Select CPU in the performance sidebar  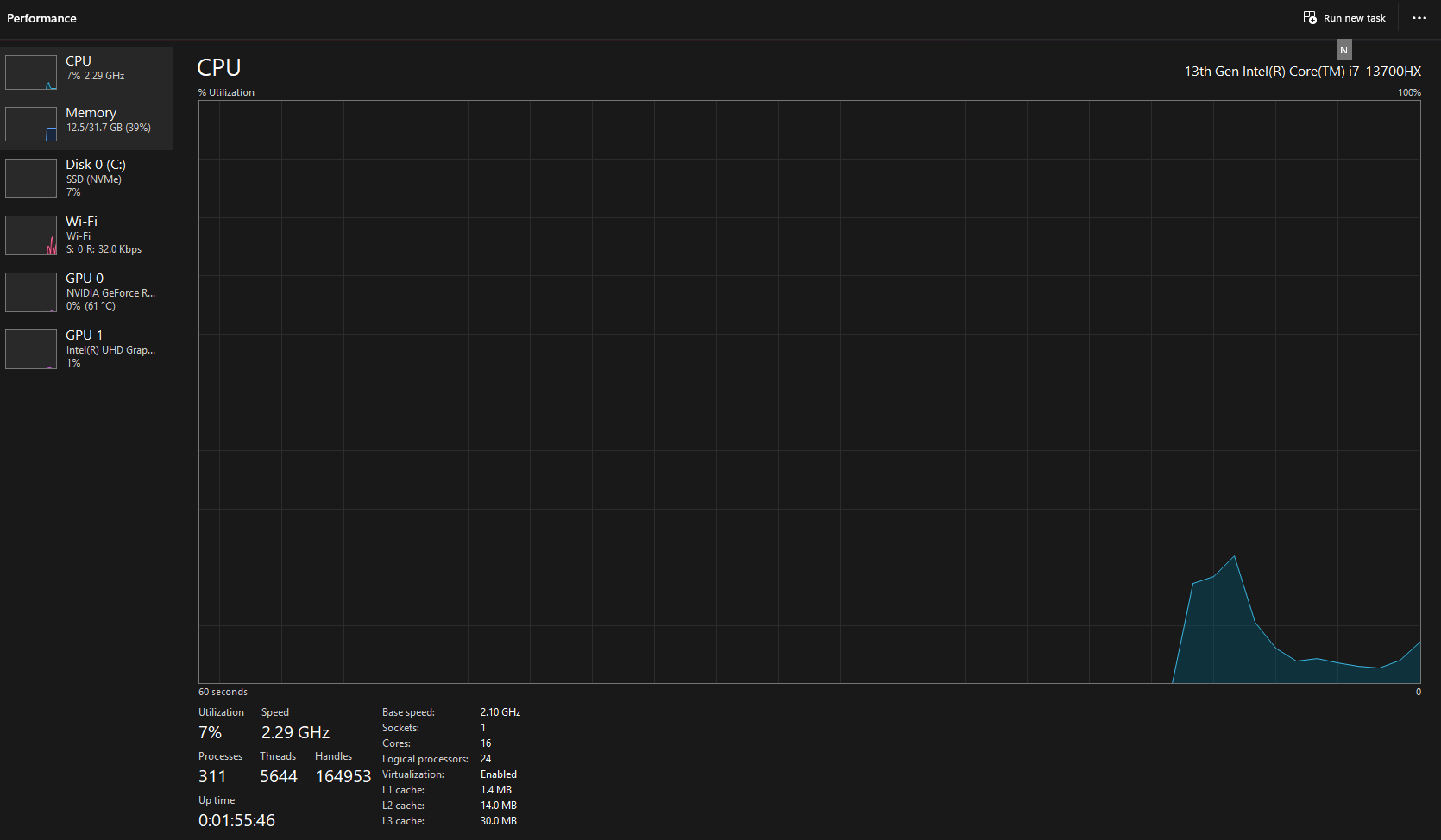click(x=86, y=72)
